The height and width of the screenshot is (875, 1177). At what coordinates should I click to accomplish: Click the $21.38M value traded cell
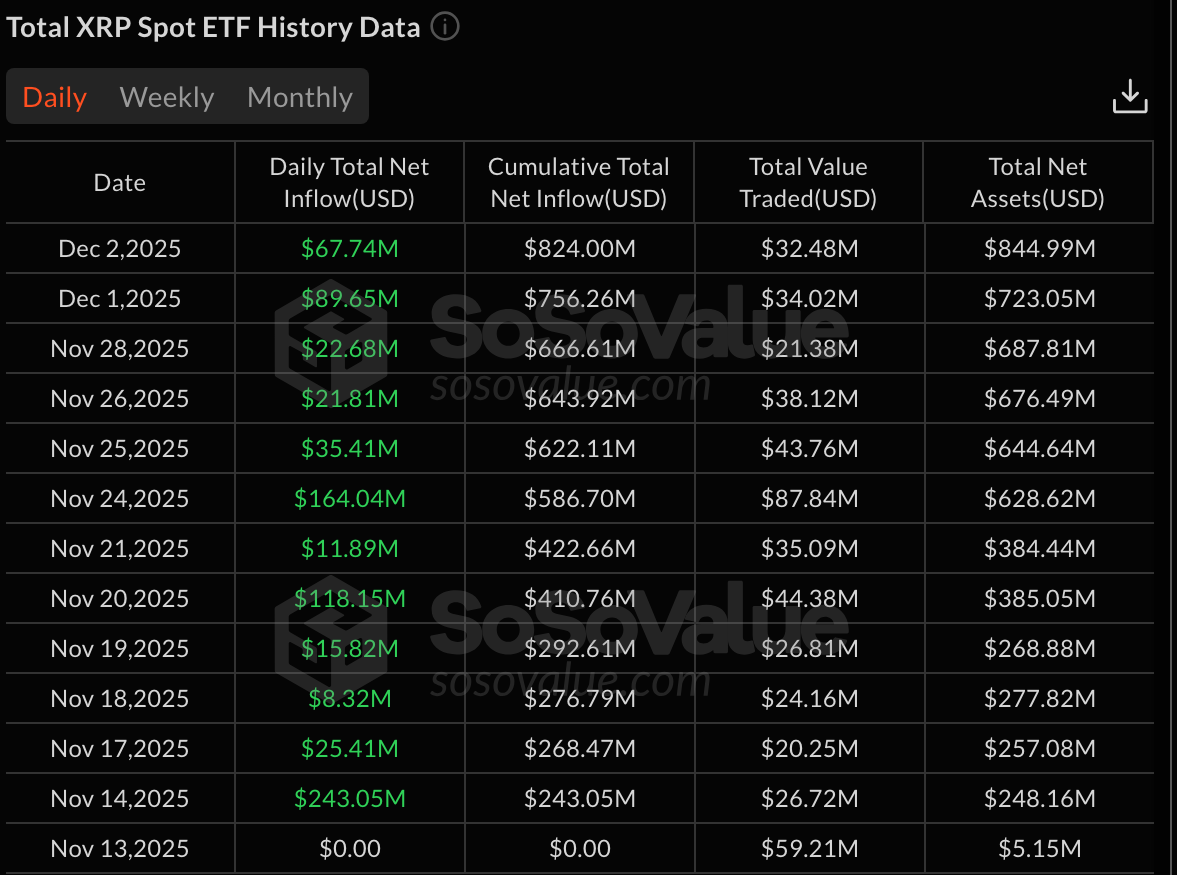809,348
